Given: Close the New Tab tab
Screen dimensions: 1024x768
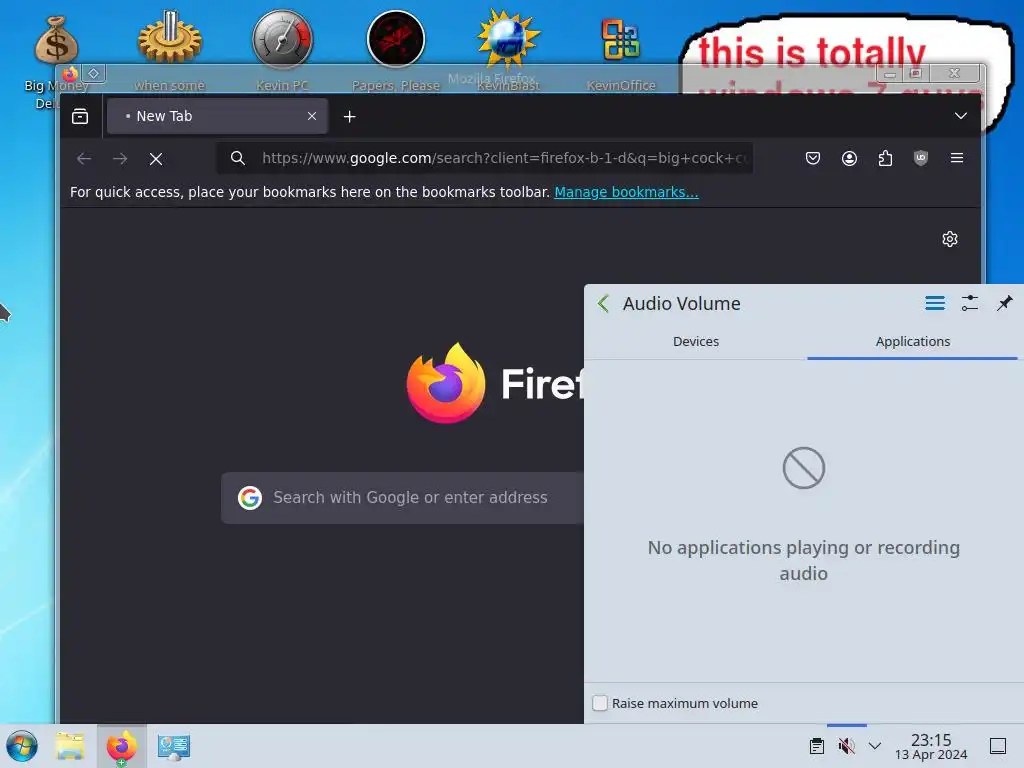Looking at the screenshot, I should point(312,116).
